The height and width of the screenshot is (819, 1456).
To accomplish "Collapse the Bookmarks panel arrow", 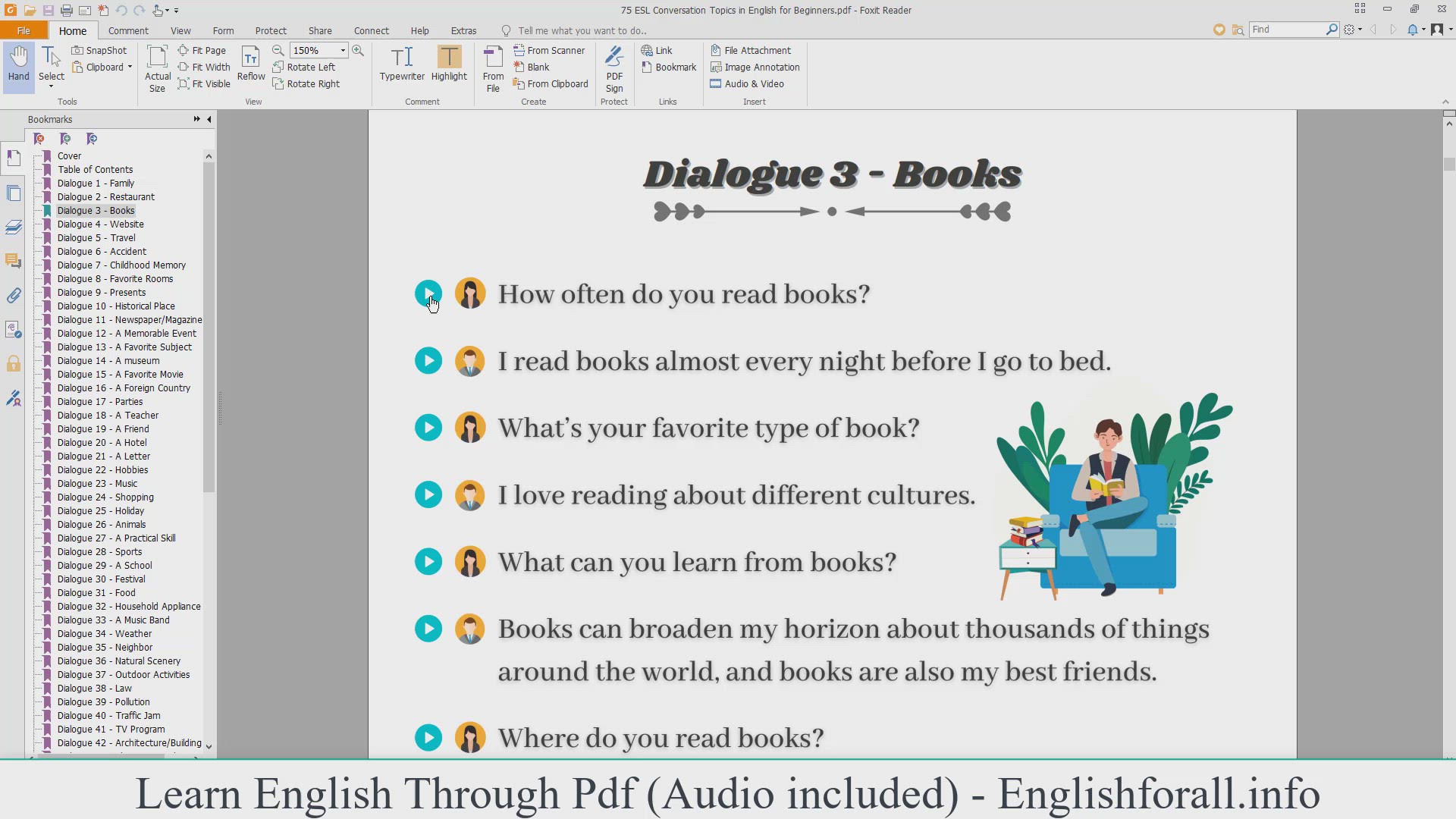I will (x=209, y=119).
